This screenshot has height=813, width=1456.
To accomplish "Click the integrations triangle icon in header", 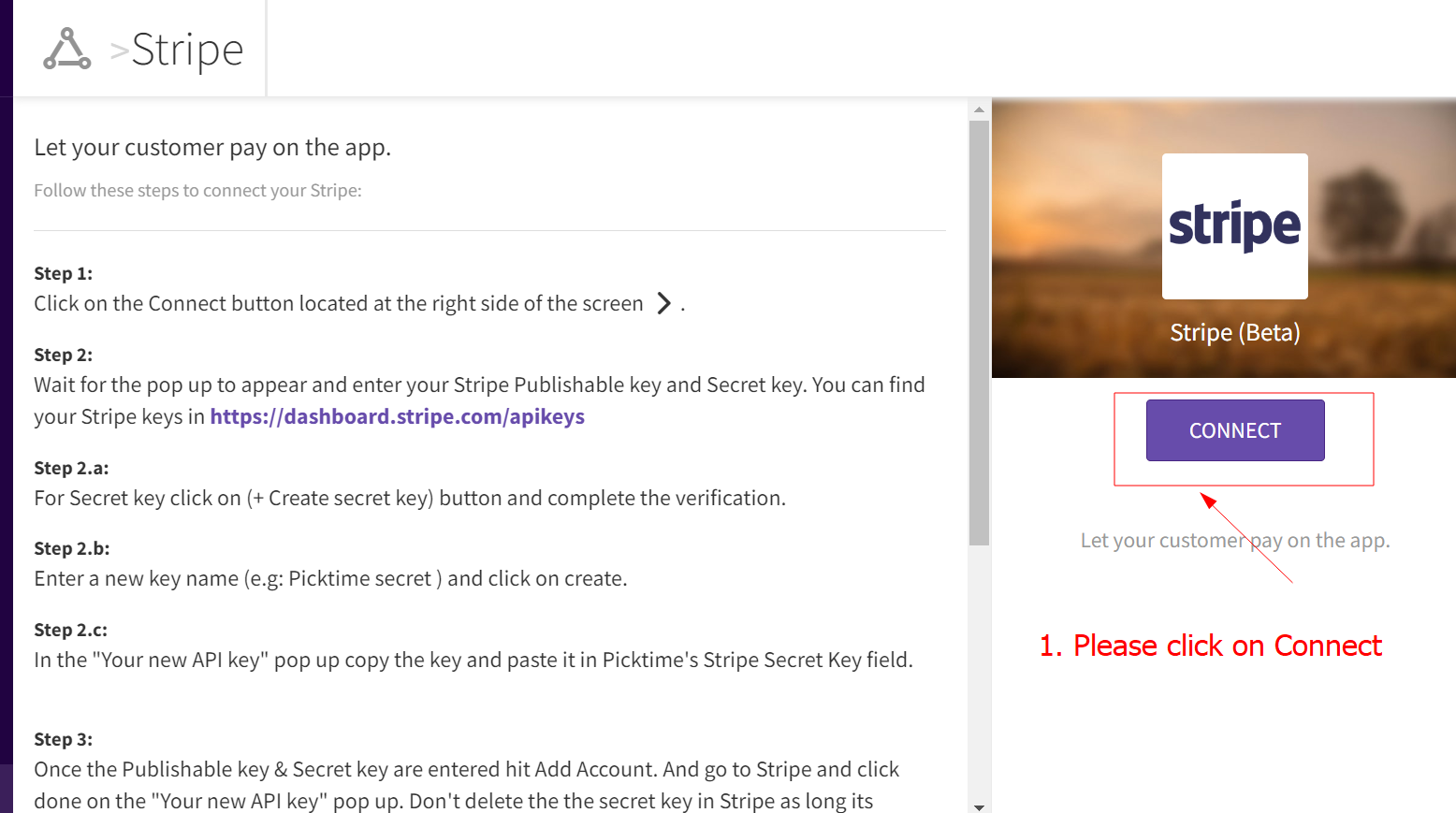I will [x=67, y=49].
